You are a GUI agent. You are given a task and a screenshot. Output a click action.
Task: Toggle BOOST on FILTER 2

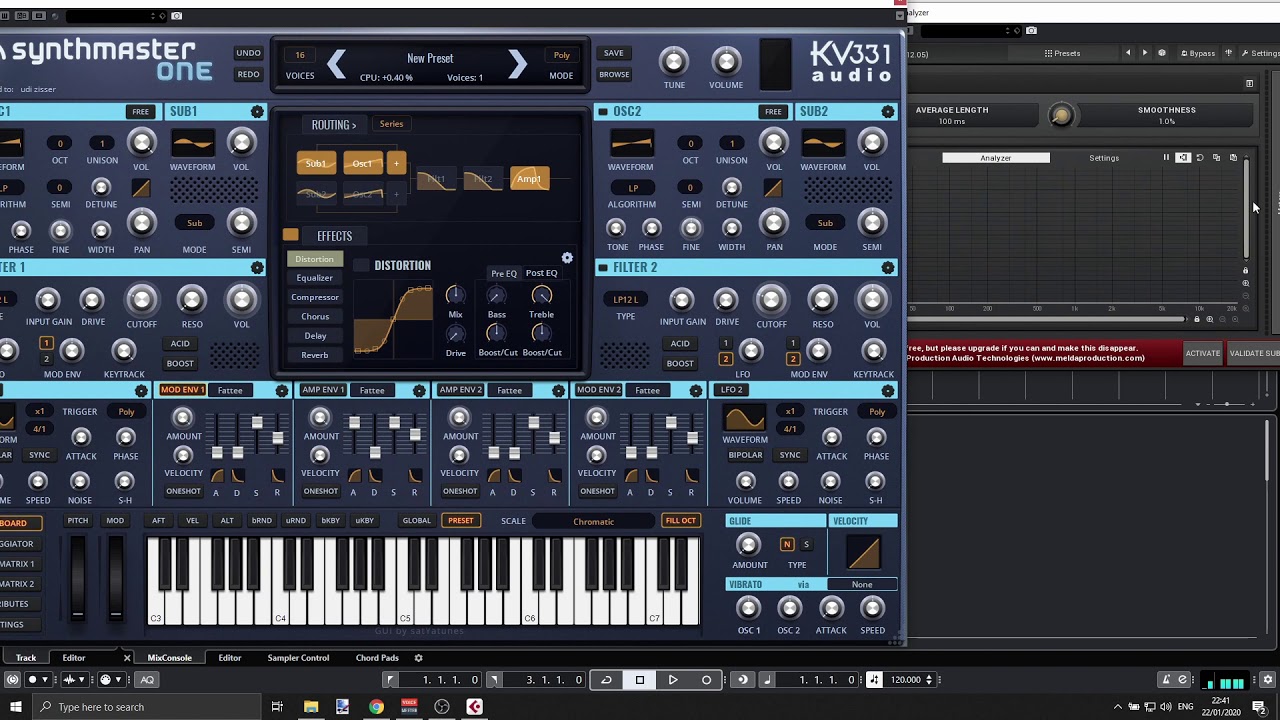(x=680, y=363)
